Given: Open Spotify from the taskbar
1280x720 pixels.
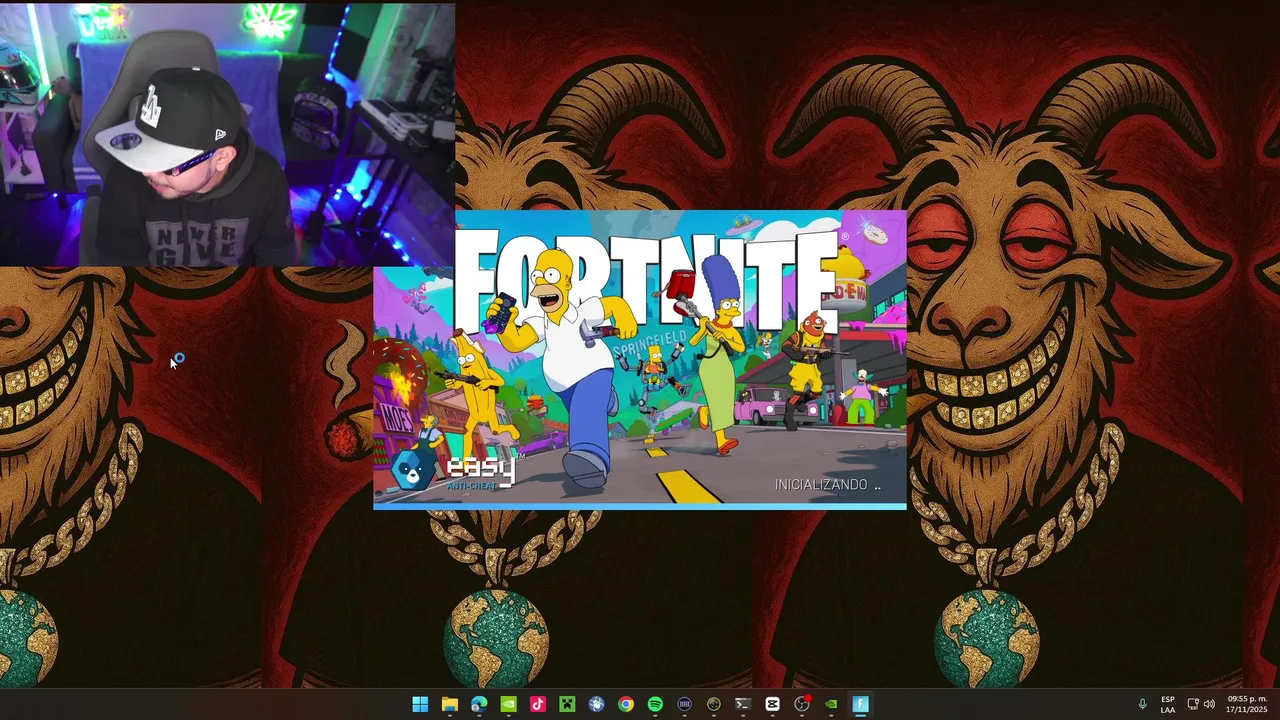Looking at the screenshot, I should 655,704.
